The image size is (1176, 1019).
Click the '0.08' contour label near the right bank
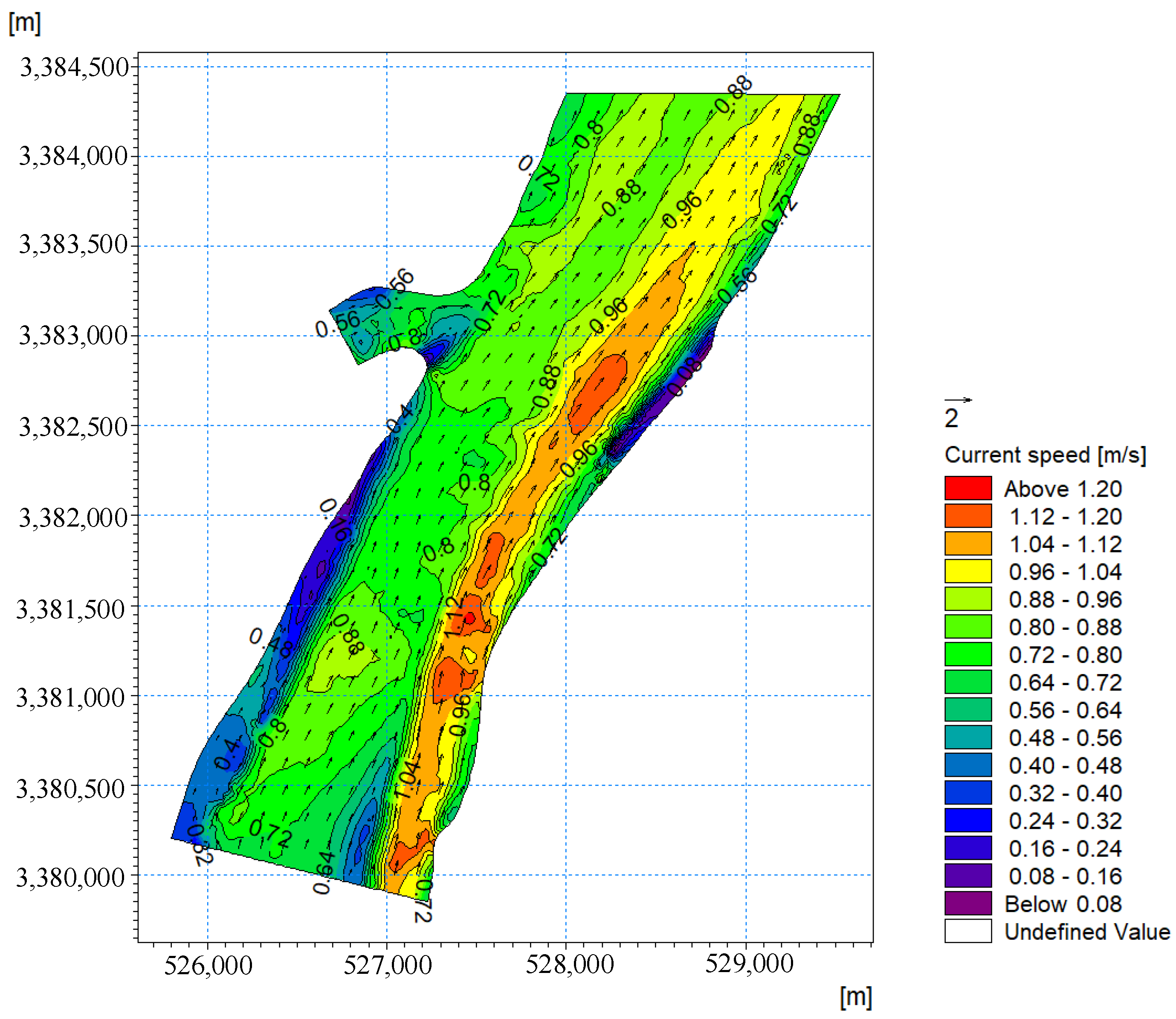pos(684,376)
